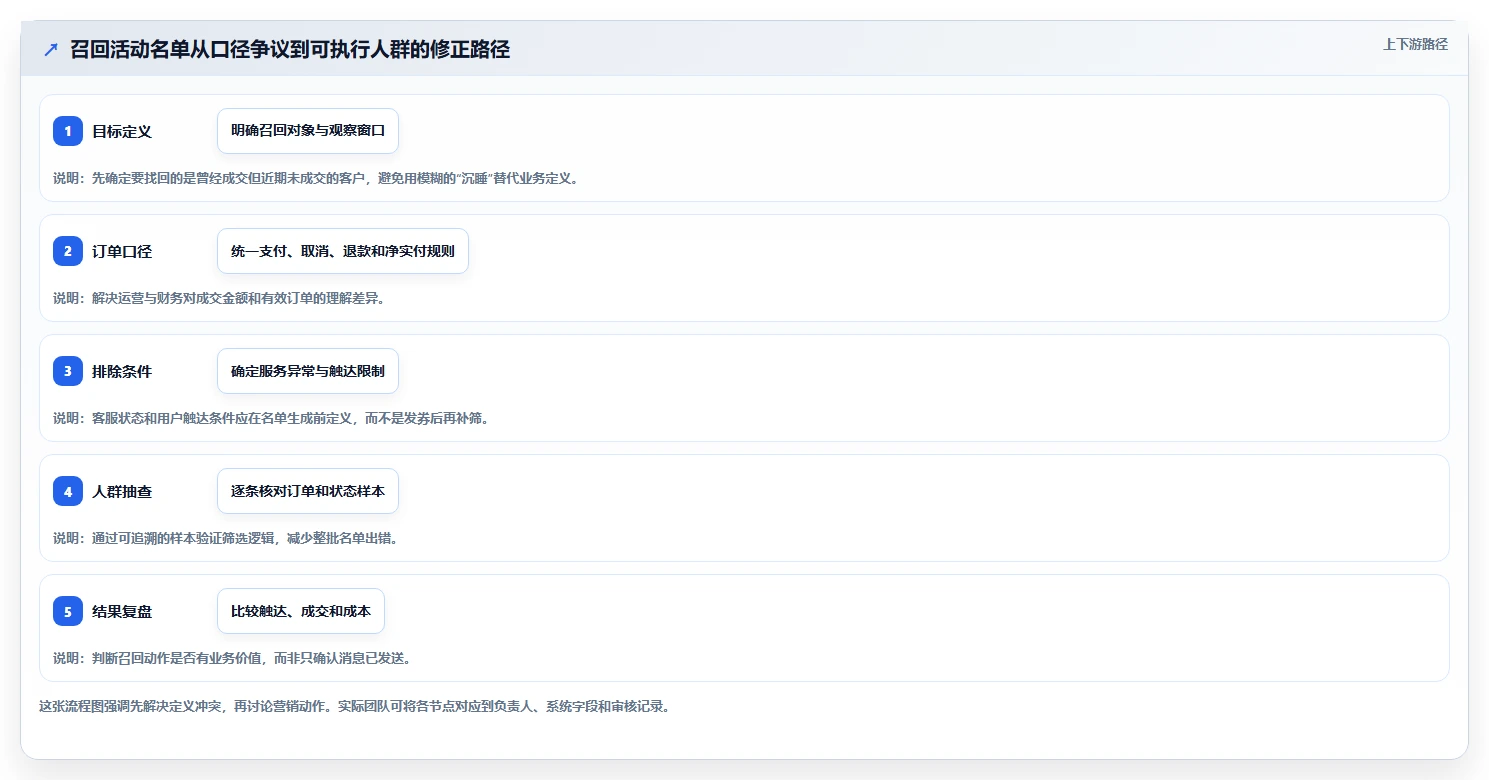
Task: Click the description starting 先确定要找回的是曾经成交
Action: click(316, 178)
